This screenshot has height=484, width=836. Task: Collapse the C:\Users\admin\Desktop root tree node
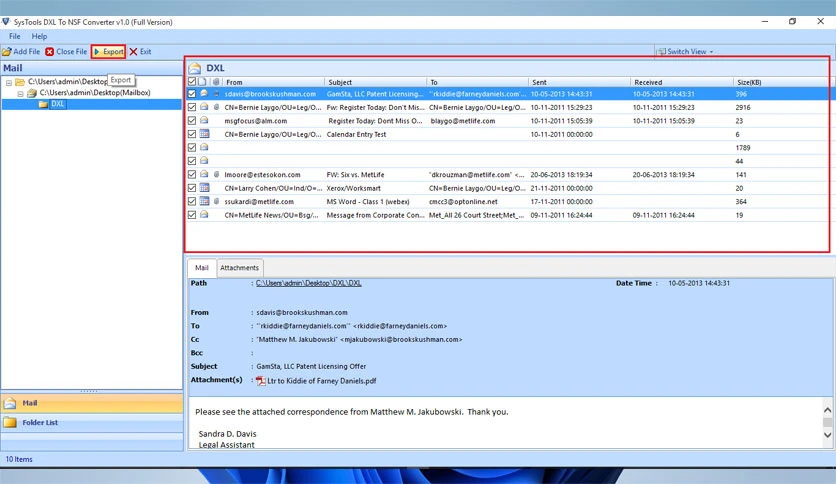pyautogui.click(x=9, y=83)
